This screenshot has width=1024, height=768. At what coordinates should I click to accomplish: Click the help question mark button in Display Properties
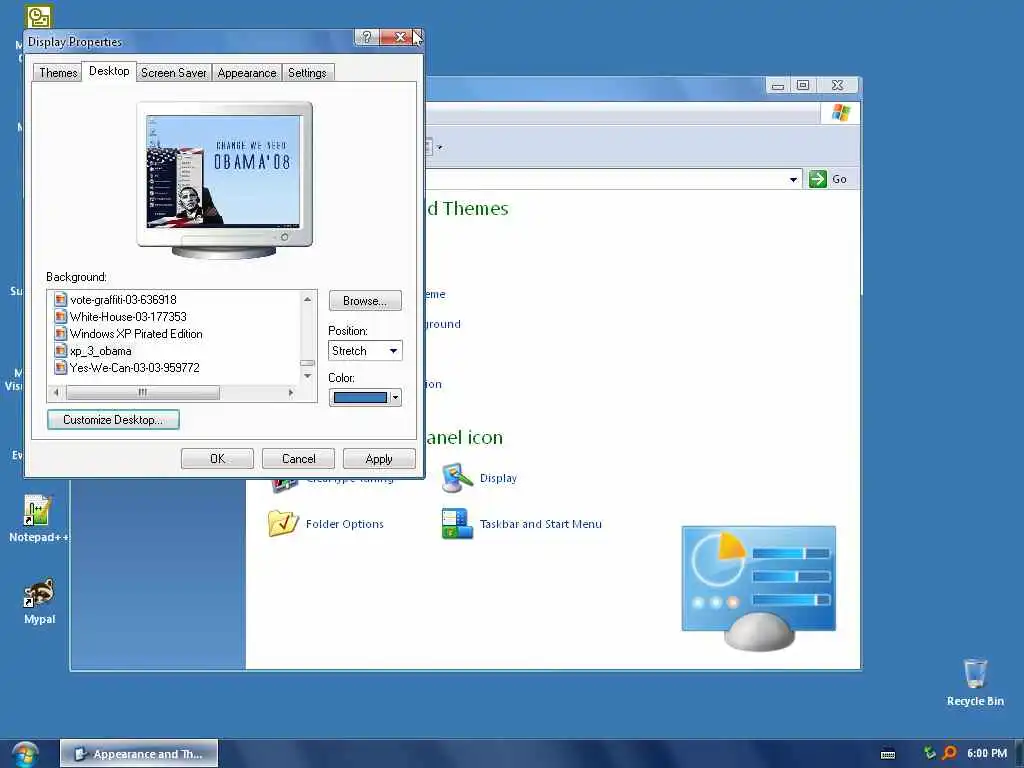pos(366,37)
